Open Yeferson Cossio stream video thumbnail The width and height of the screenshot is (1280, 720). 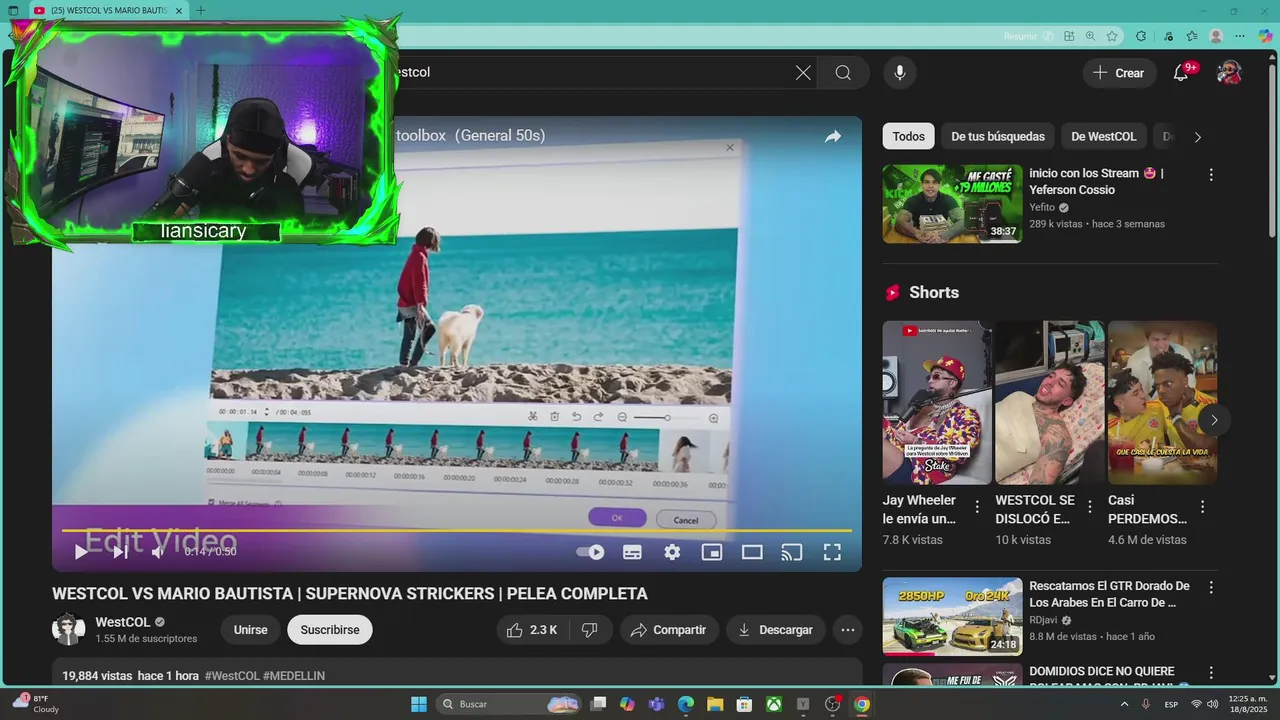tap(952, 204)
